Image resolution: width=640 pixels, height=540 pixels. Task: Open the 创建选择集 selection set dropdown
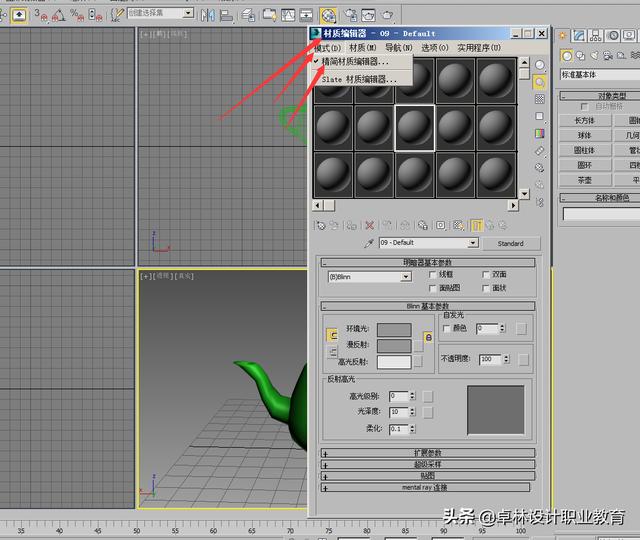[x=188, y=13]
